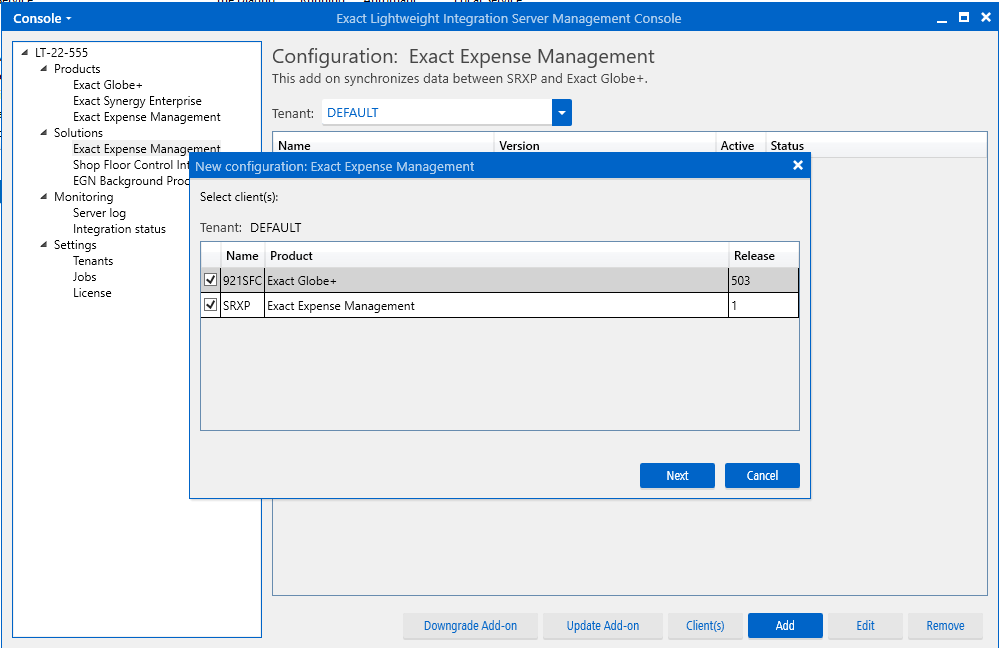Click Next in the configuration dialog
The height and width of the screenshot is (648, 999).
pyautogui.click(x=677, y=476)
